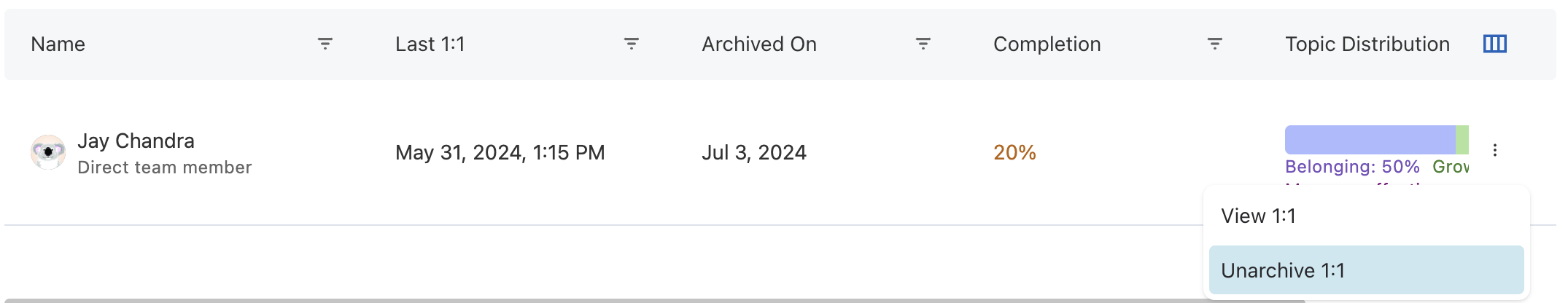Click the purple Belonging bar segment
The image size is (1568, 303).
coord(1370,140)
